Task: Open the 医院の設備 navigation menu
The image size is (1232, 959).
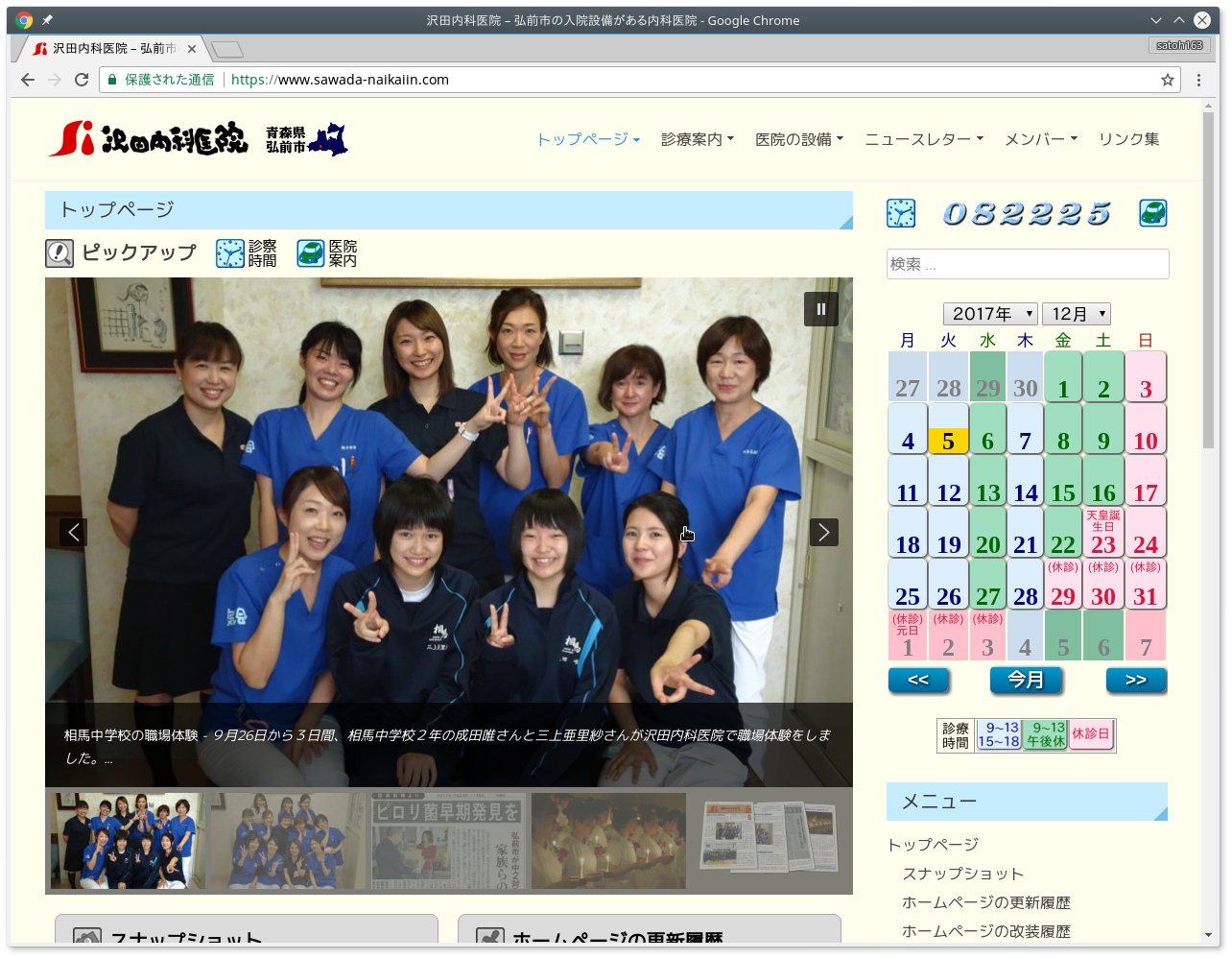Action: (799, 139)
